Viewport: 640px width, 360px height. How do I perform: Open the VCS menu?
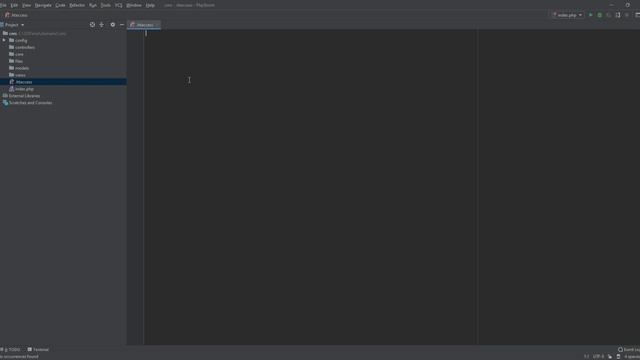tap(118, 5)
